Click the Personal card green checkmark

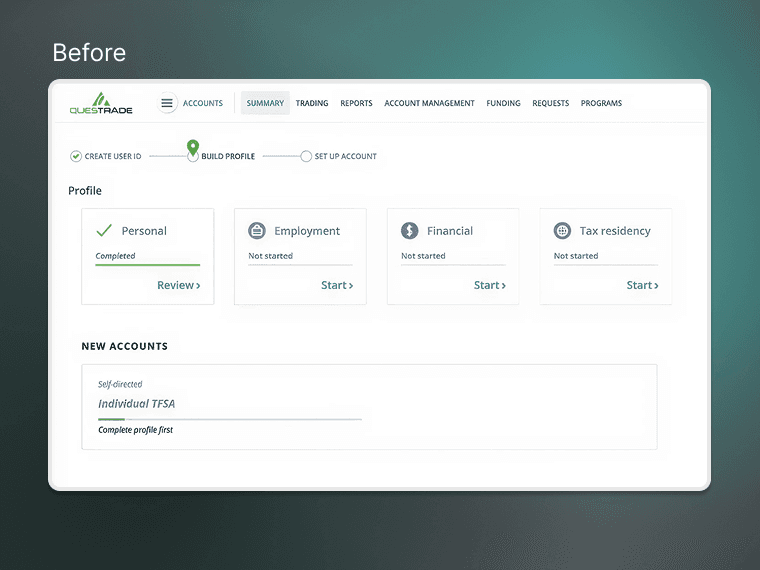coord(104,230)
